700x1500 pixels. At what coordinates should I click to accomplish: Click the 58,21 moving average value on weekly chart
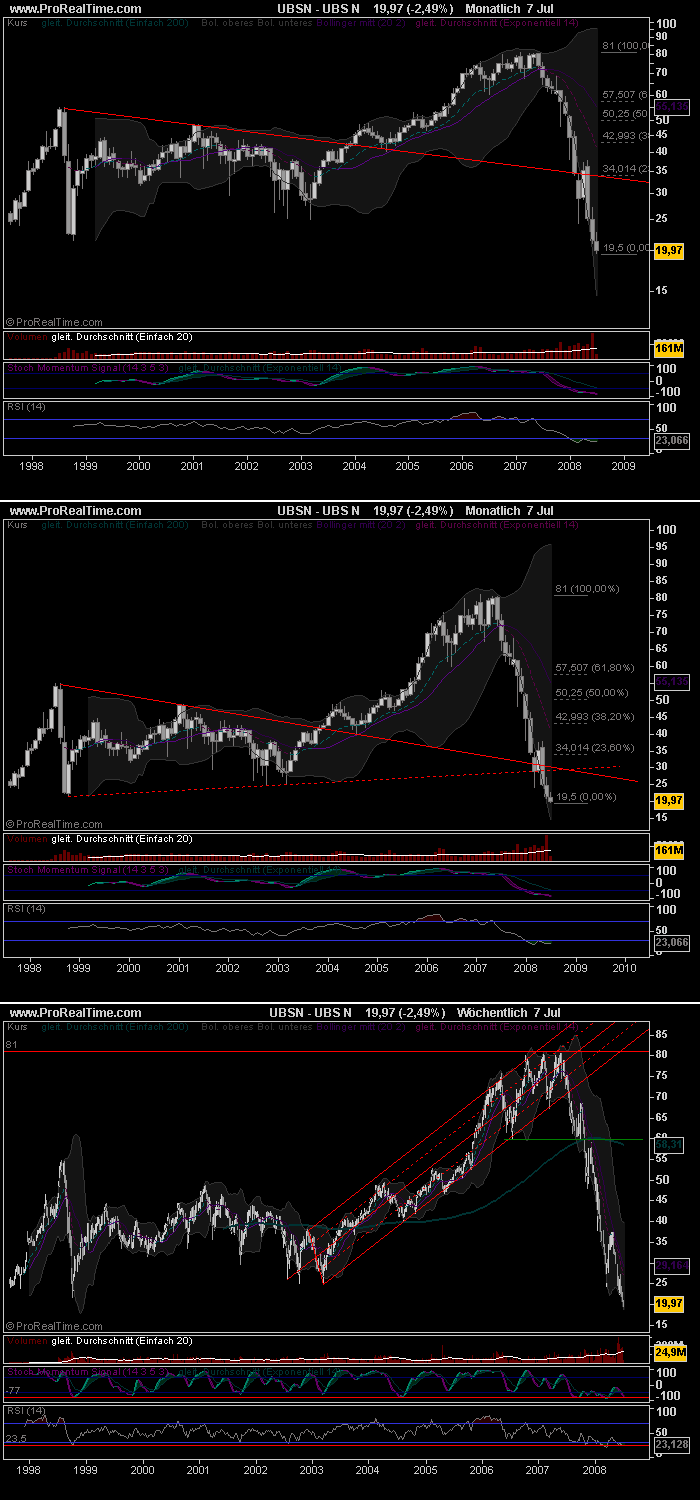pyautogui.click(x=668, y=1143)
